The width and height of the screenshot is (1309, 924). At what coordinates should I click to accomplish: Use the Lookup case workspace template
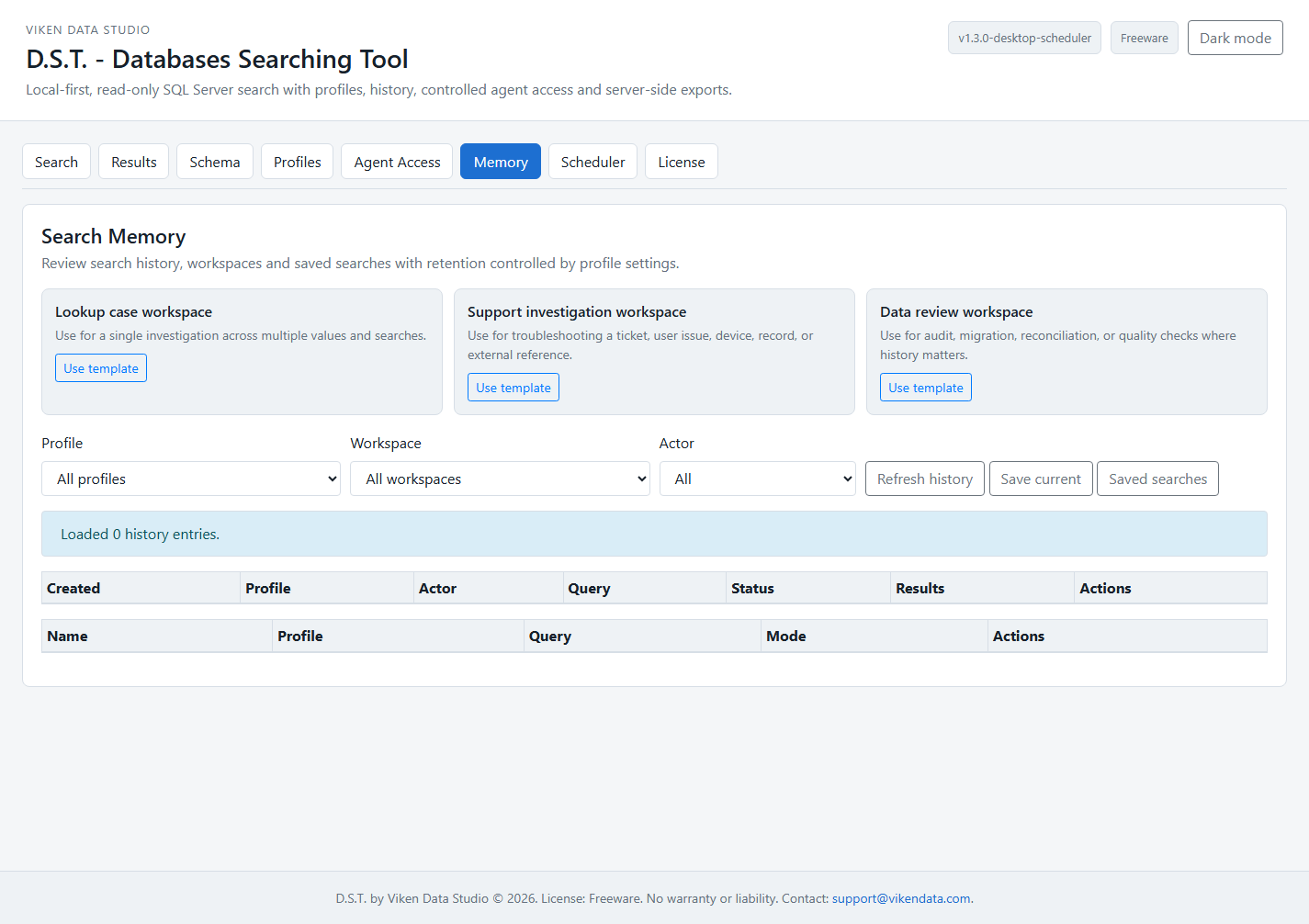pyautogui.click(x=101, y=368)
